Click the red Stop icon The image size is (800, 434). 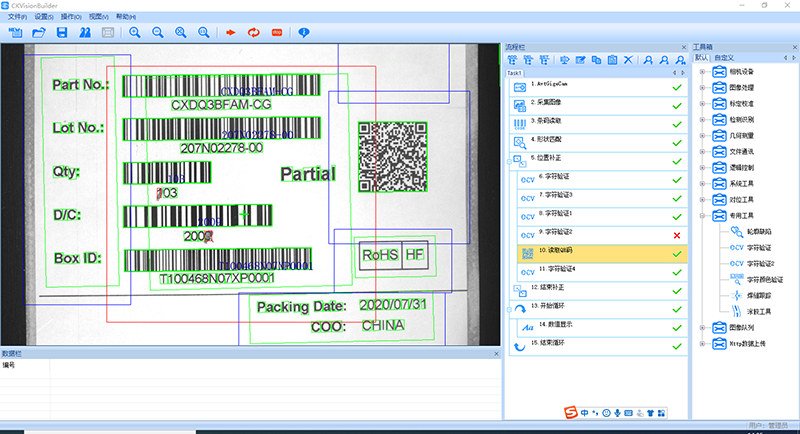click(x=275, y=33)
